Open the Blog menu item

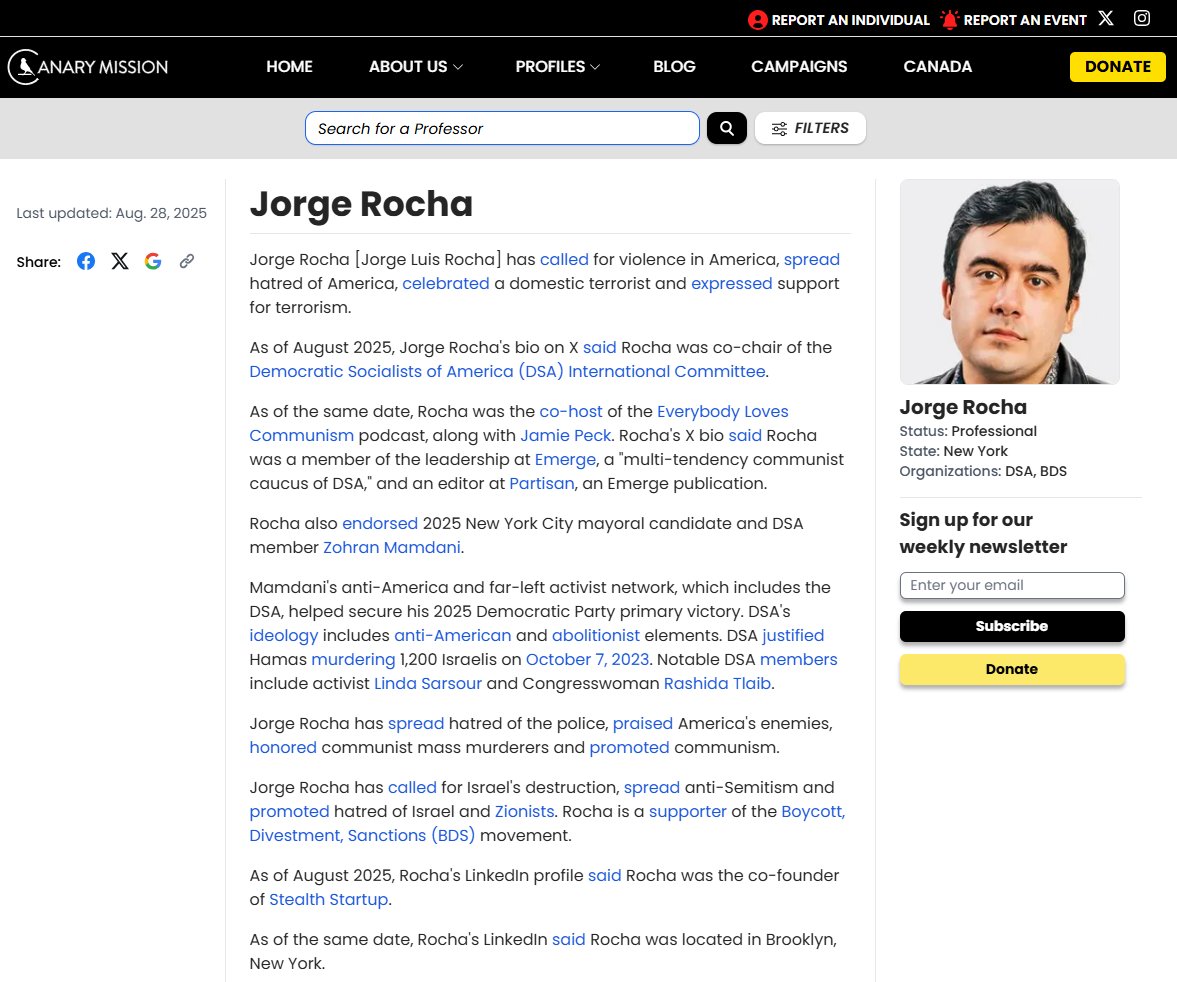coord(674,67)
